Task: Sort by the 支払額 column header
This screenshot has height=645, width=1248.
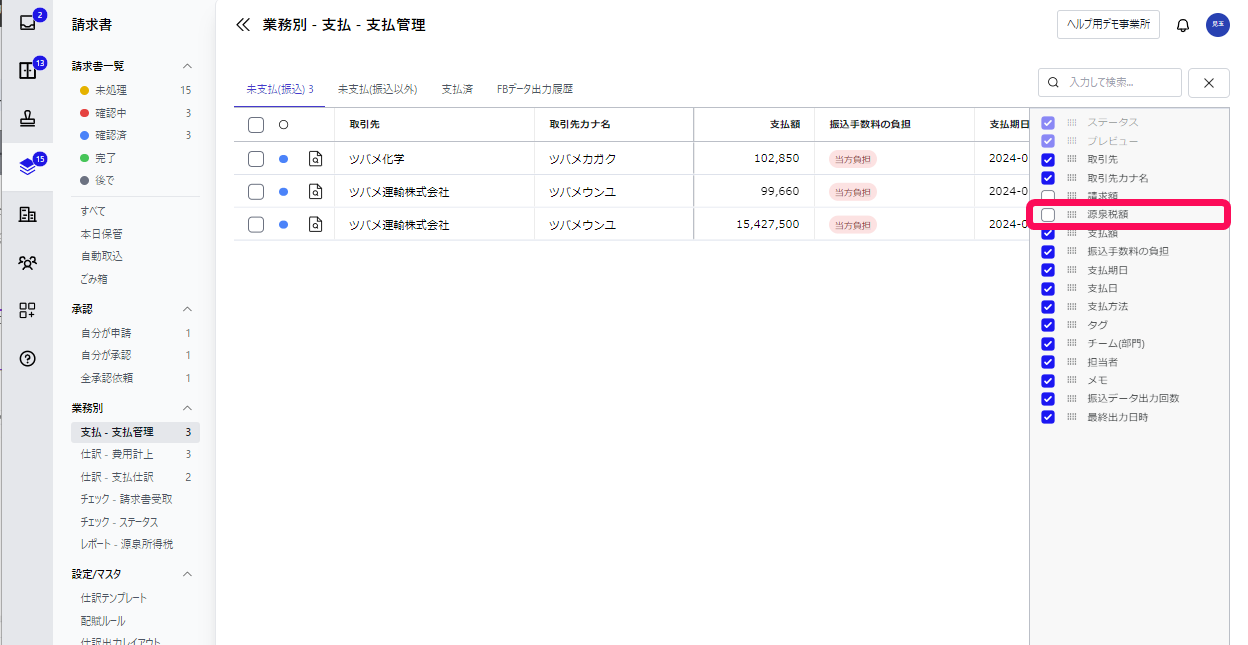Action: (784, 125)
